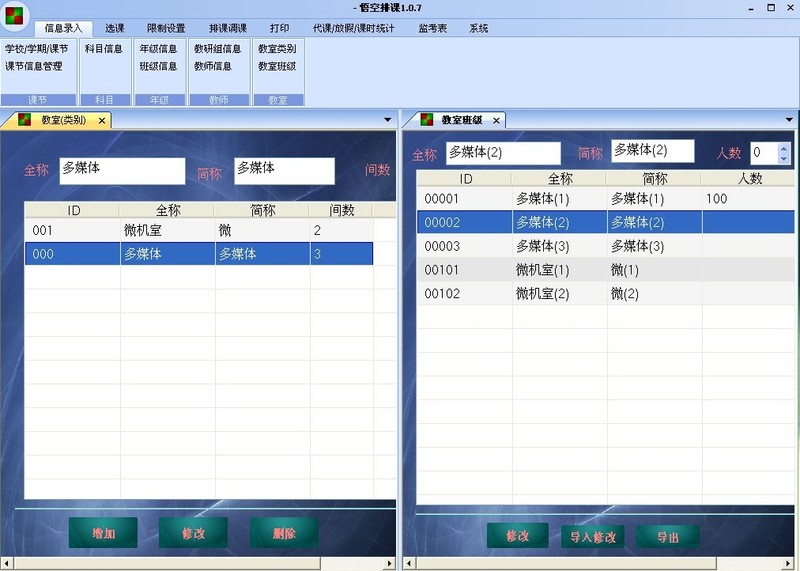
Task: Open the 代课/放假/课时统计 tab
Action: [354, 29]
